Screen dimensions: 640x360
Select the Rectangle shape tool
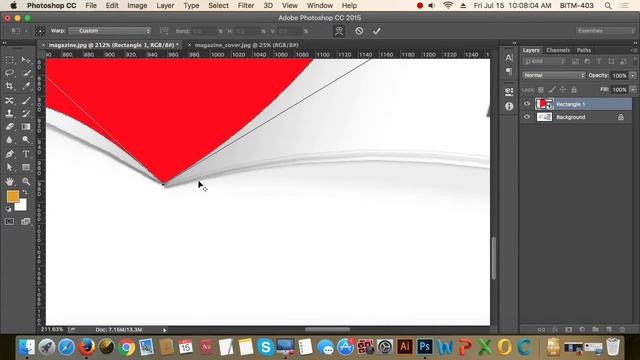click(x=26, y=167)
